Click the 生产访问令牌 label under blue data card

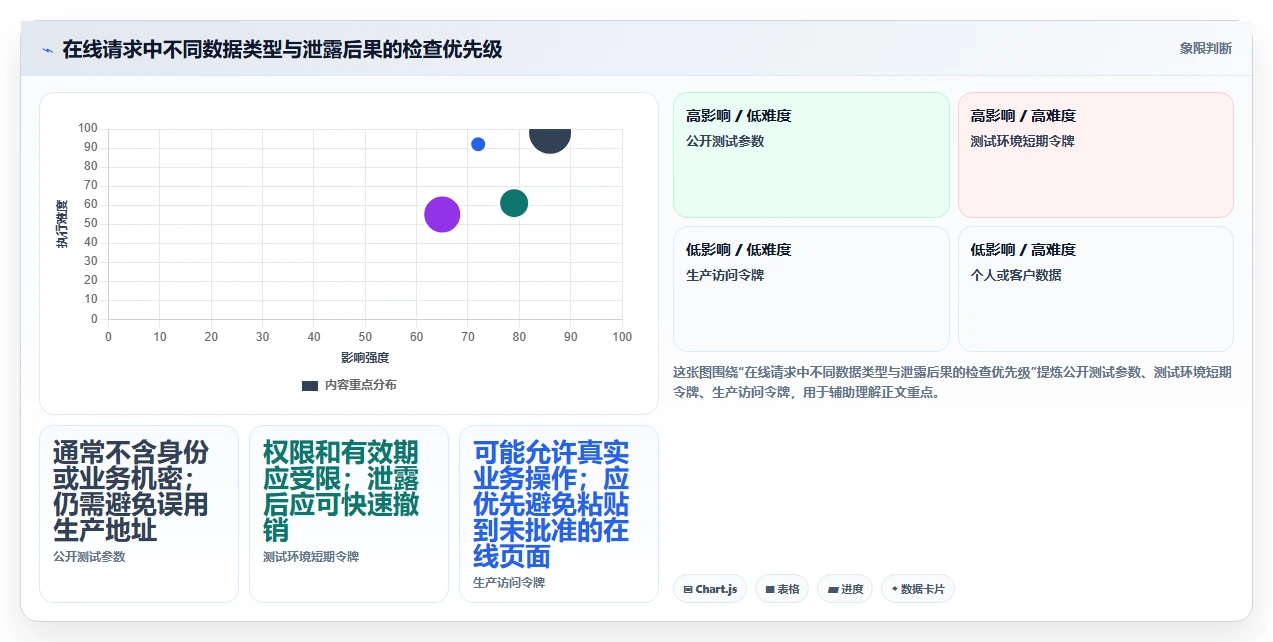(509, 583)
